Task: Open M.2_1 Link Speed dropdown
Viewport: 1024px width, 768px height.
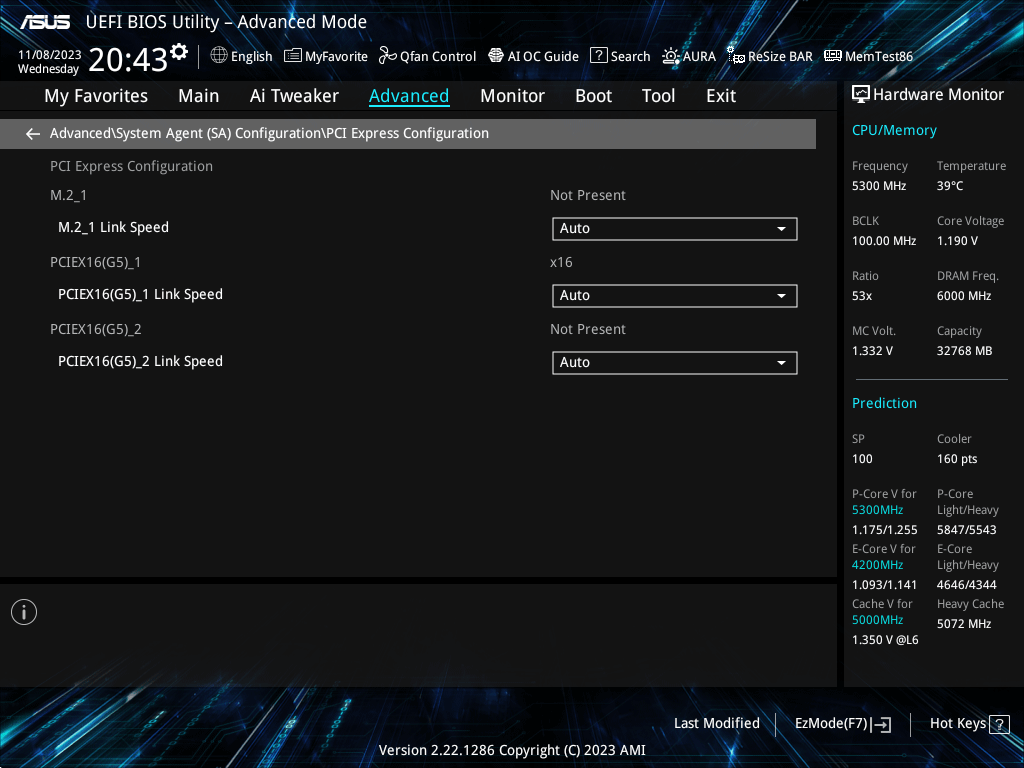Action: point(675,229)
